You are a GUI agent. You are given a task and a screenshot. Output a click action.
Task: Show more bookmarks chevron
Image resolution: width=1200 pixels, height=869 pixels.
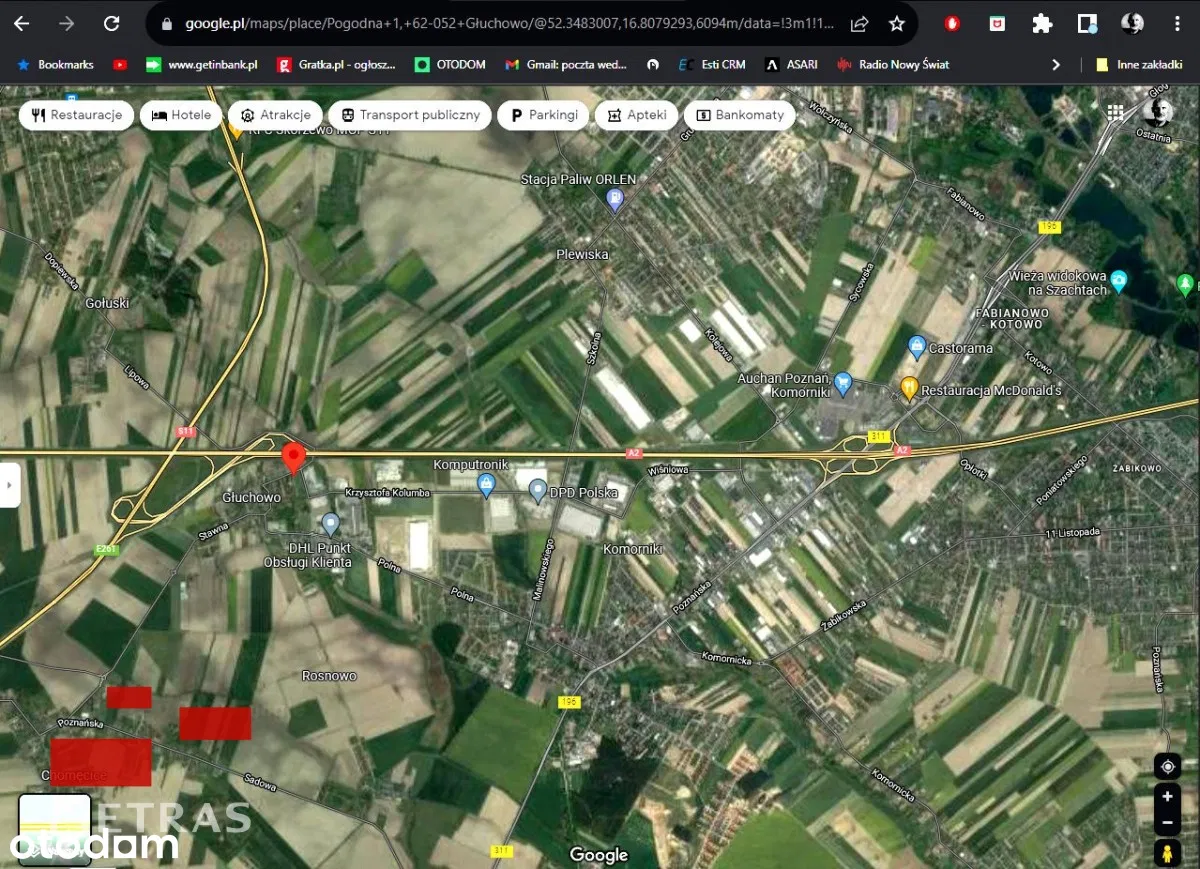[1056, 65]
